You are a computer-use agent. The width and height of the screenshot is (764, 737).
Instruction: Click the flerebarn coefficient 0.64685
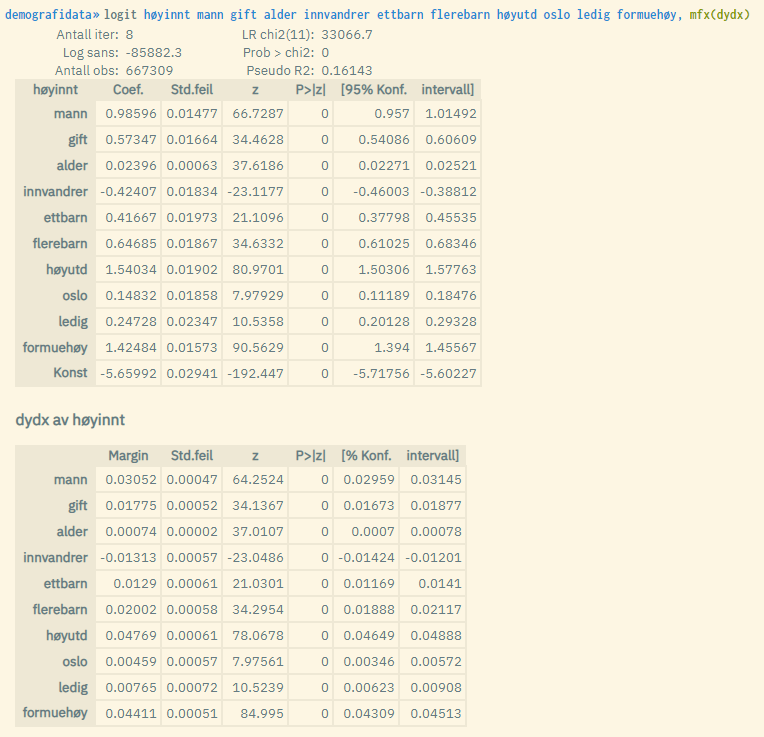pyautogui.click(x=128, y=243)
